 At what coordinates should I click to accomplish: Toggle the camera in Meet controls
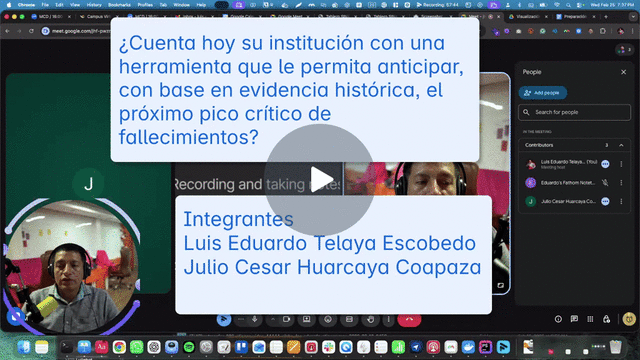[287, 320]
